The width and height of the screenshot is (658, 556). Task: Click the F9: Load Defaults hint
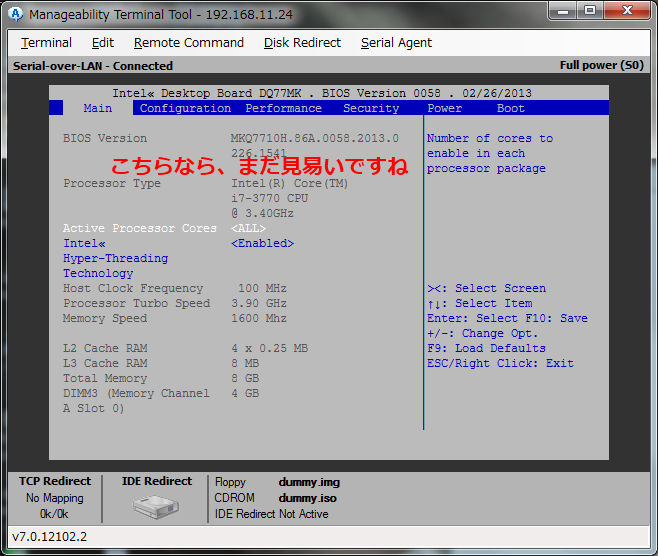tap(486, 348)
